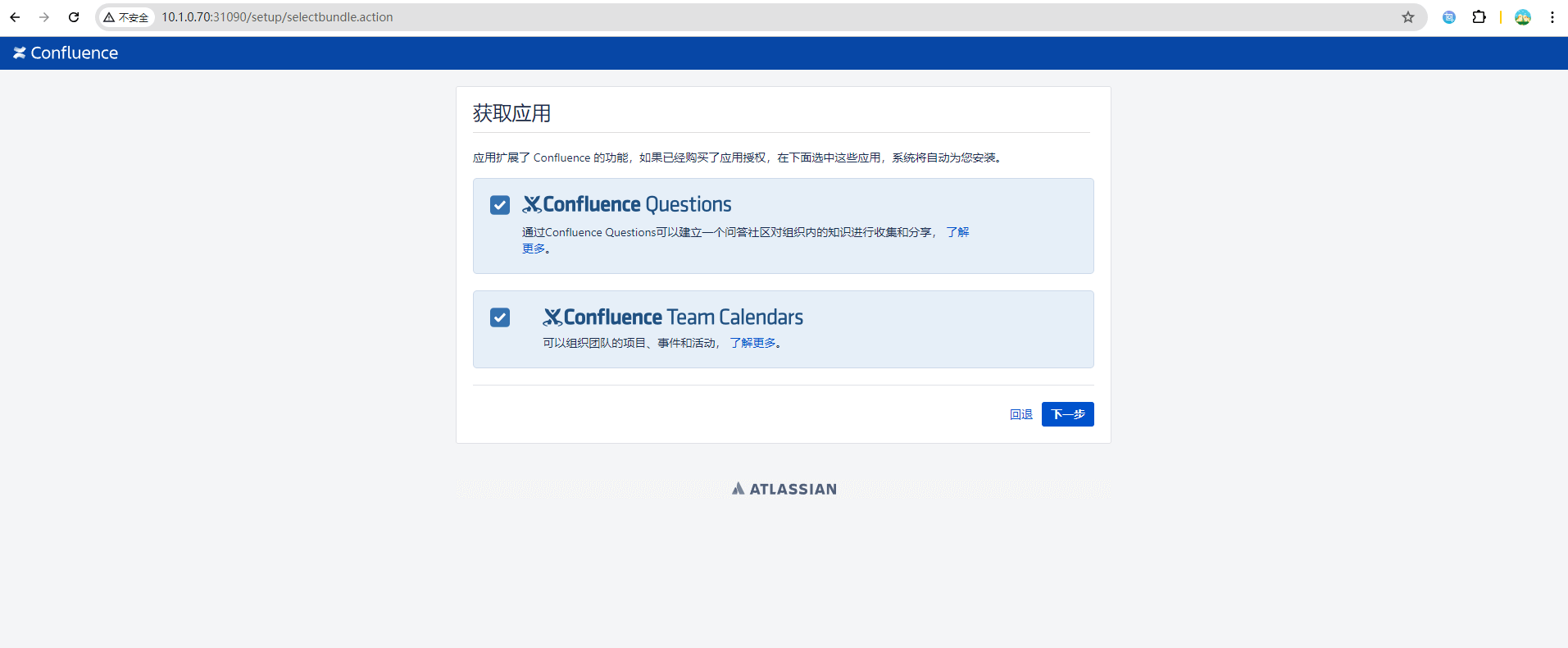Open the browser profile avatar
1568x648 pixels.
pyautogui.click(x=1523, y=17)
